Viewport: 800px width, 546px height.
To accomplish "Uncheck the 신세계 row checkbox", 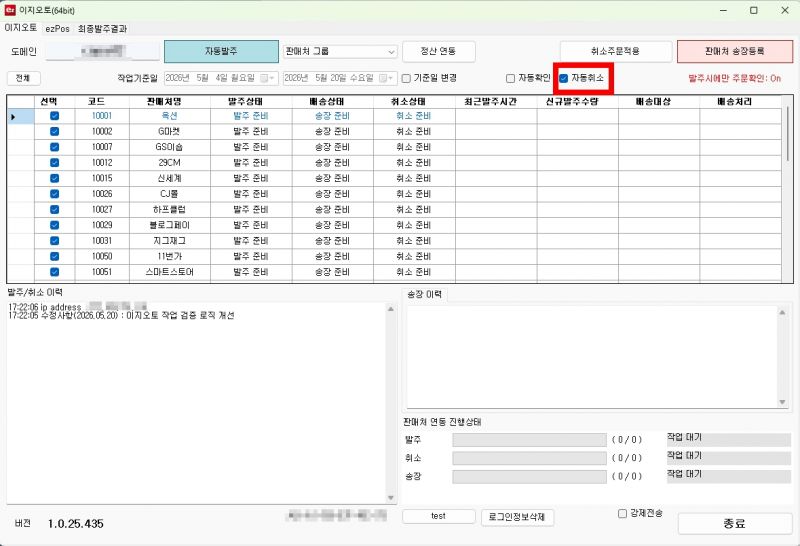I will point(55,178).
